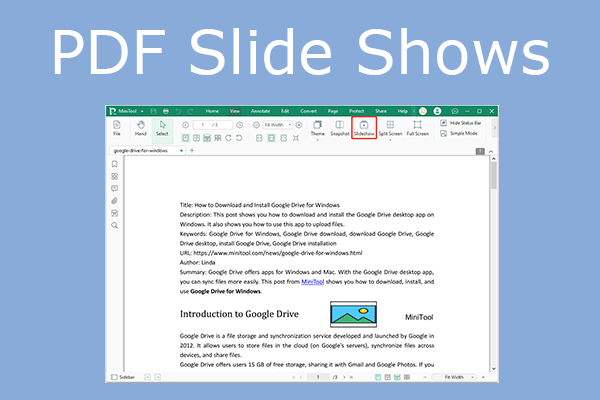The image size is (600, 400).
Task: Expand the Split Screen dropdown
Action: [x=390, y=140]
